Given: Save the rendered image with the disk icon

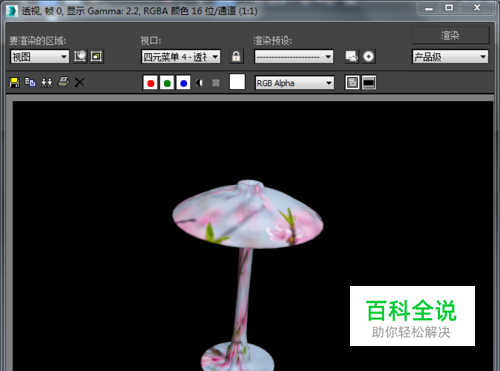Looking at the screenshot, I should (x=14, y=82).
